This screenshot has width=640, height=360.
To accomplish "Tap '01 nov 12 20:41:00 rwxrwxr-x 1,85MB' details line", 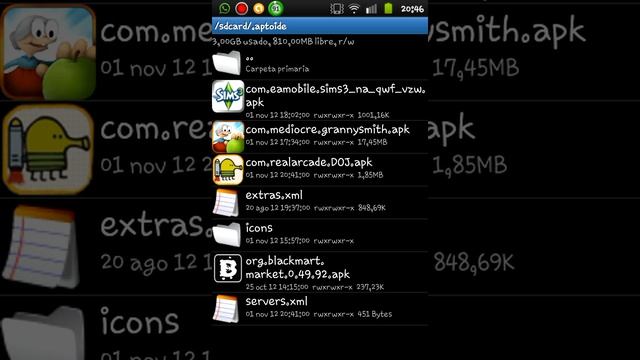I will [x=314, y=175].
